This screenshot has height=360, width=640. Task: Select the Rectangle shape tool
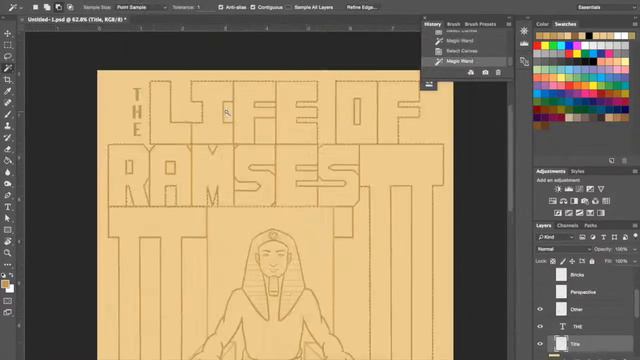pos(7,230)
